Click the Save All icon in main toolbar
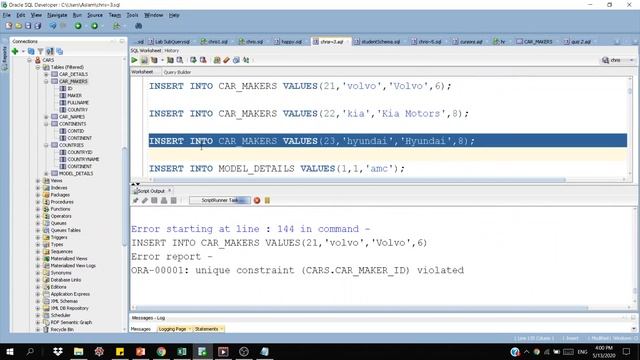Viewport: 640px width, 360px height. [38, 26]
